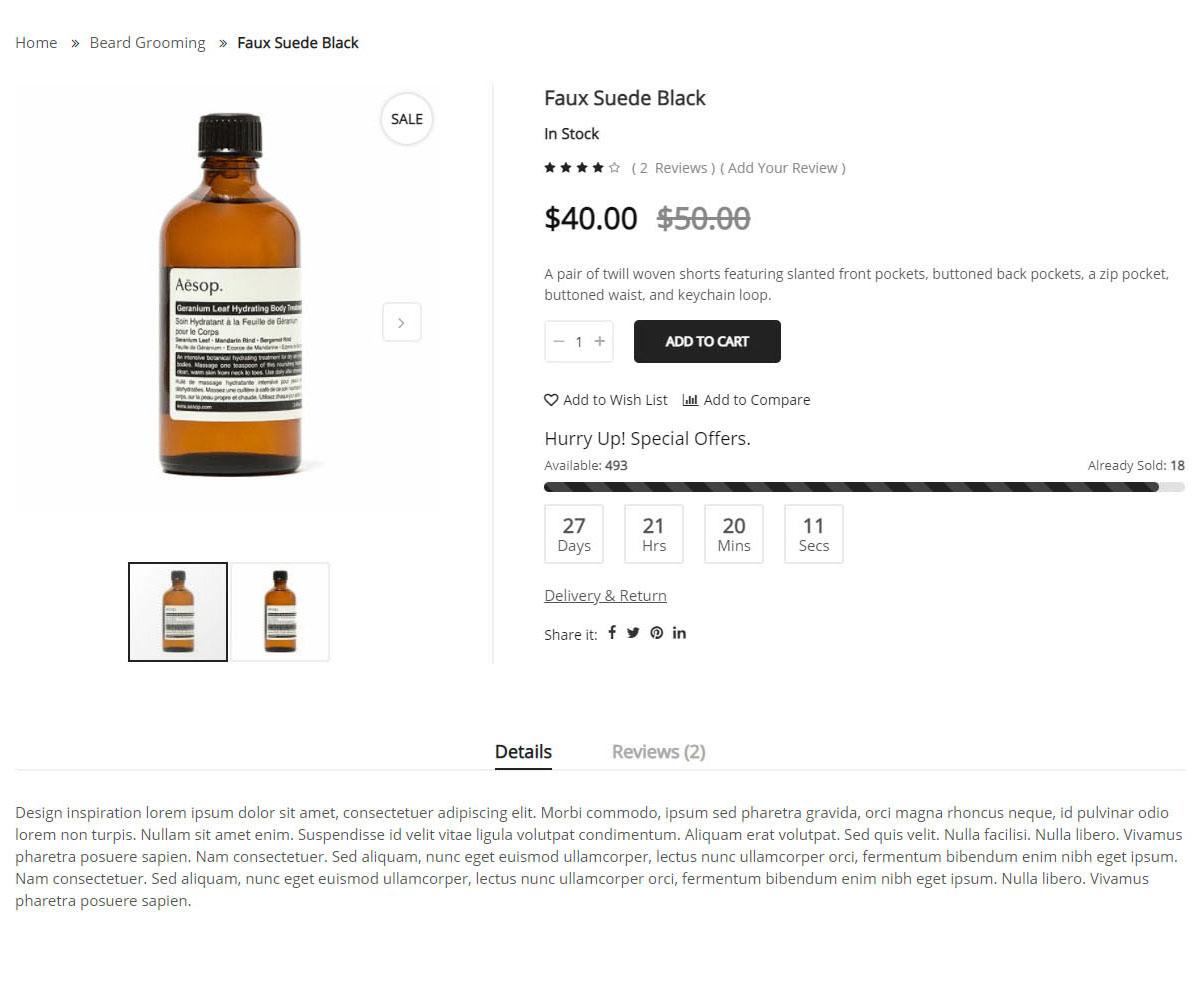
Task: Increase quantity with plus button
Action: pos(600,342)
